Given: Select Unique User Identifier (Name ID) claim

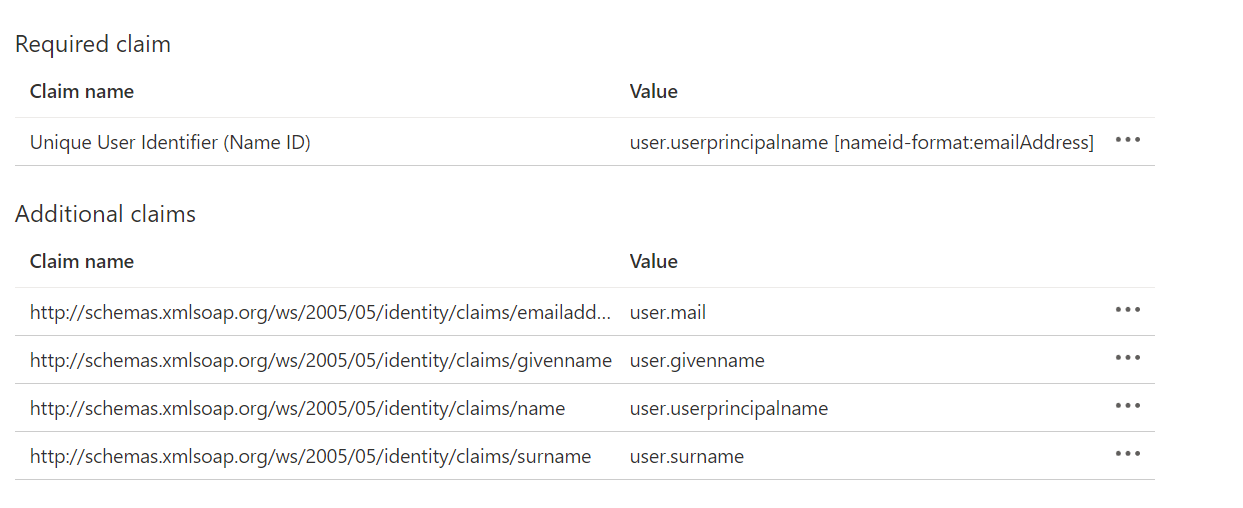Looking at the screenshot, I should [170, 143].
